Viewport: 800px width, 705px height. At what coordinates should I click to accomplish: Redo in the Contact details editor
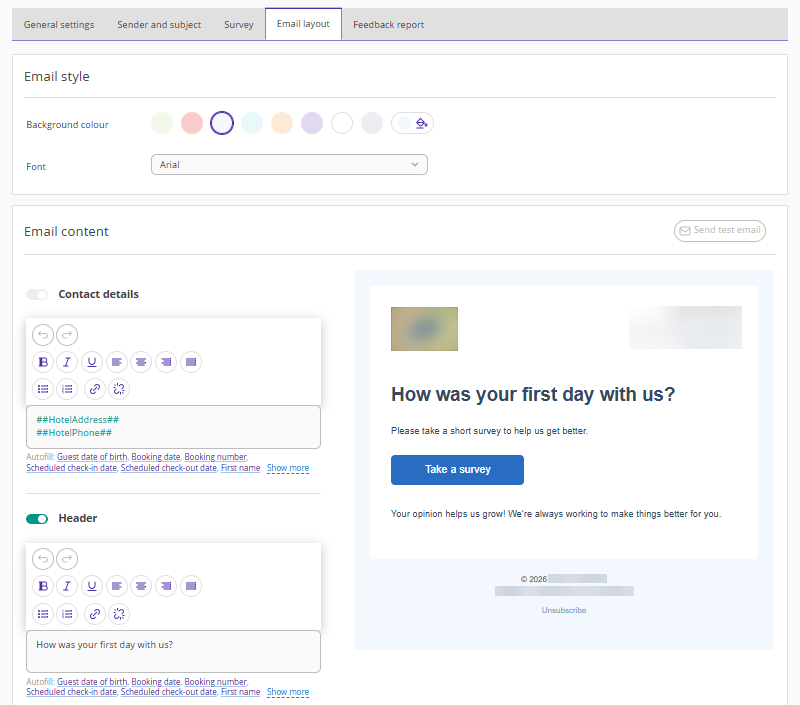click(67, 335)
